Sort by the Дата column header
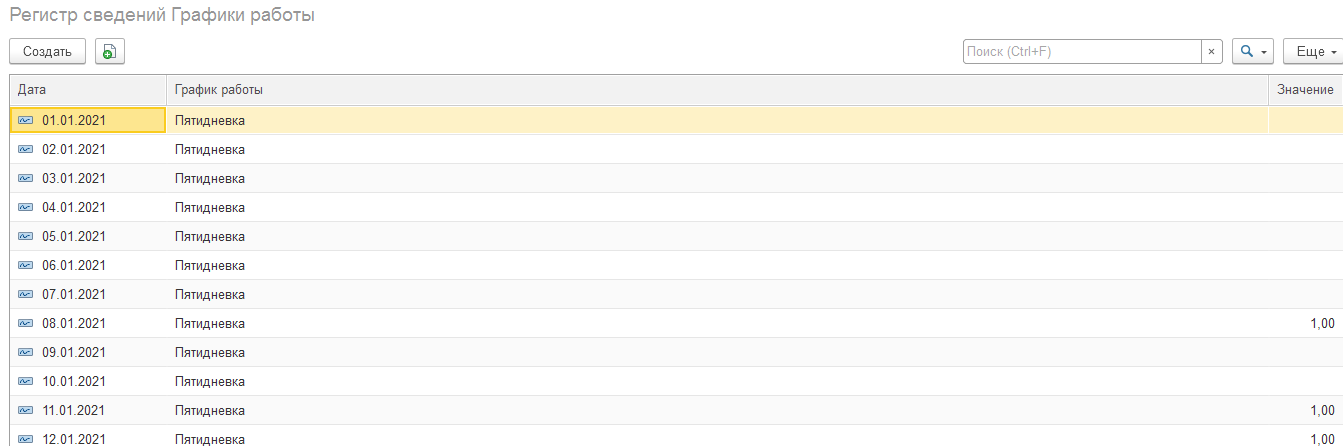Screen dimensions: 1343x446 (x=87, y=90)
